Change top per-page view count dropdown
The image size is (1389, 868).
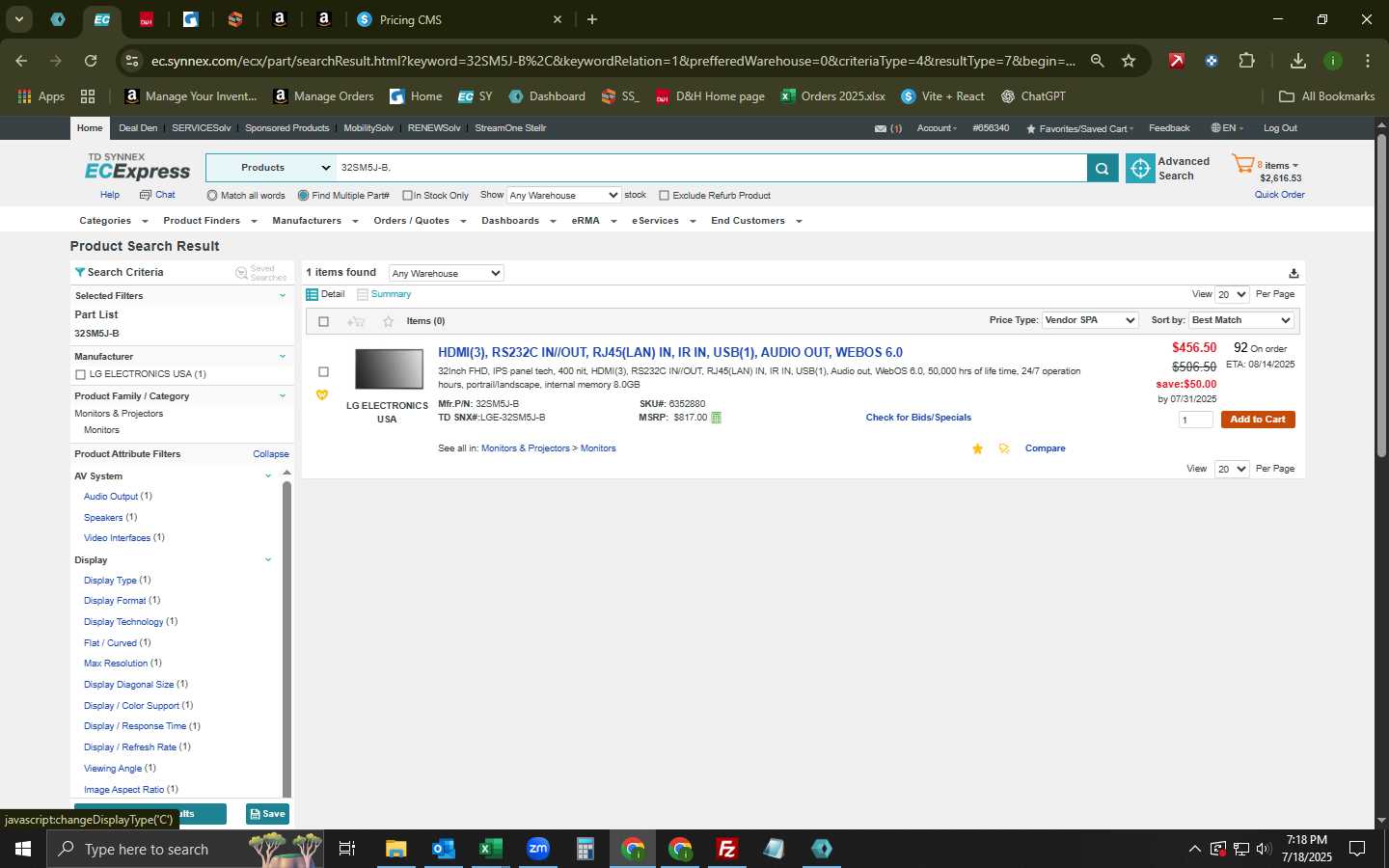[1232, 294]
